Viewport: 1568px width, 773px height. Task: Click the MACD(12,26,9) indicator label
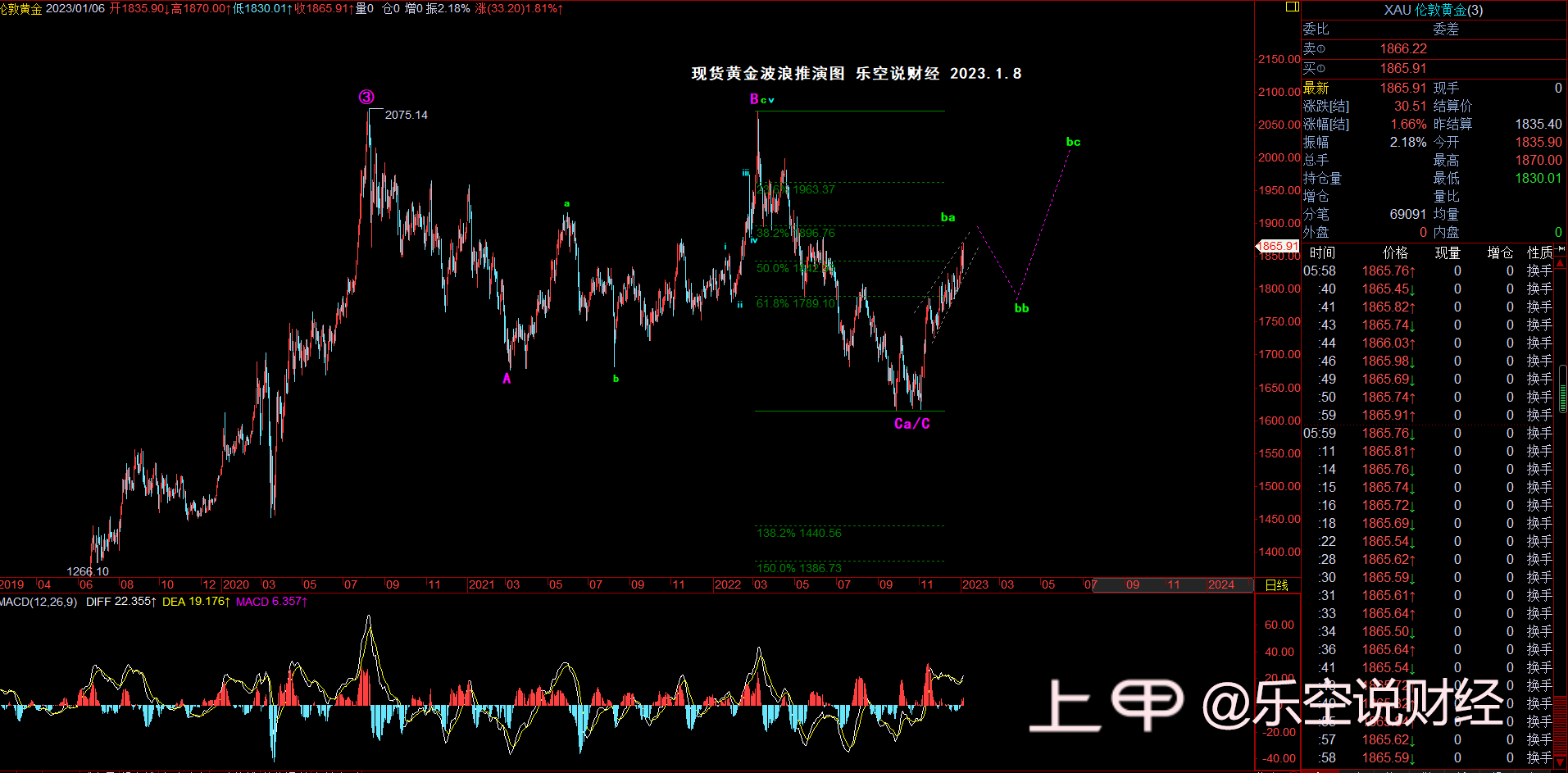click(39, 602)
